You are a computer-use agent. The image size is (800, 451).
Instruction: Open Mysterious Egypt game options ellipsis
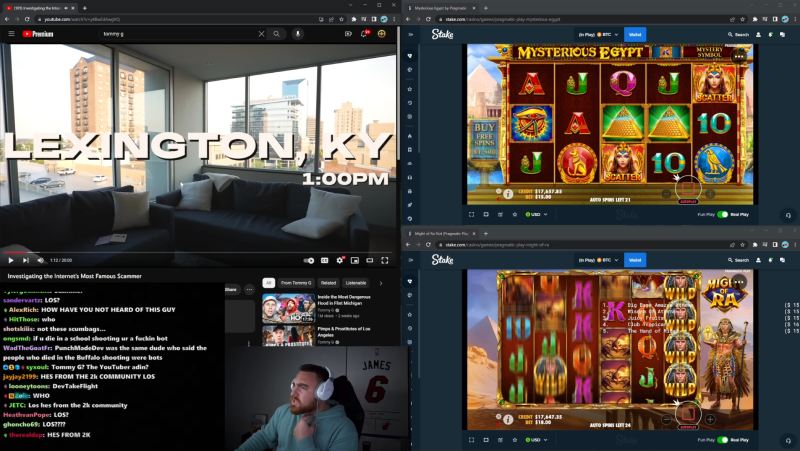point(739,57)
